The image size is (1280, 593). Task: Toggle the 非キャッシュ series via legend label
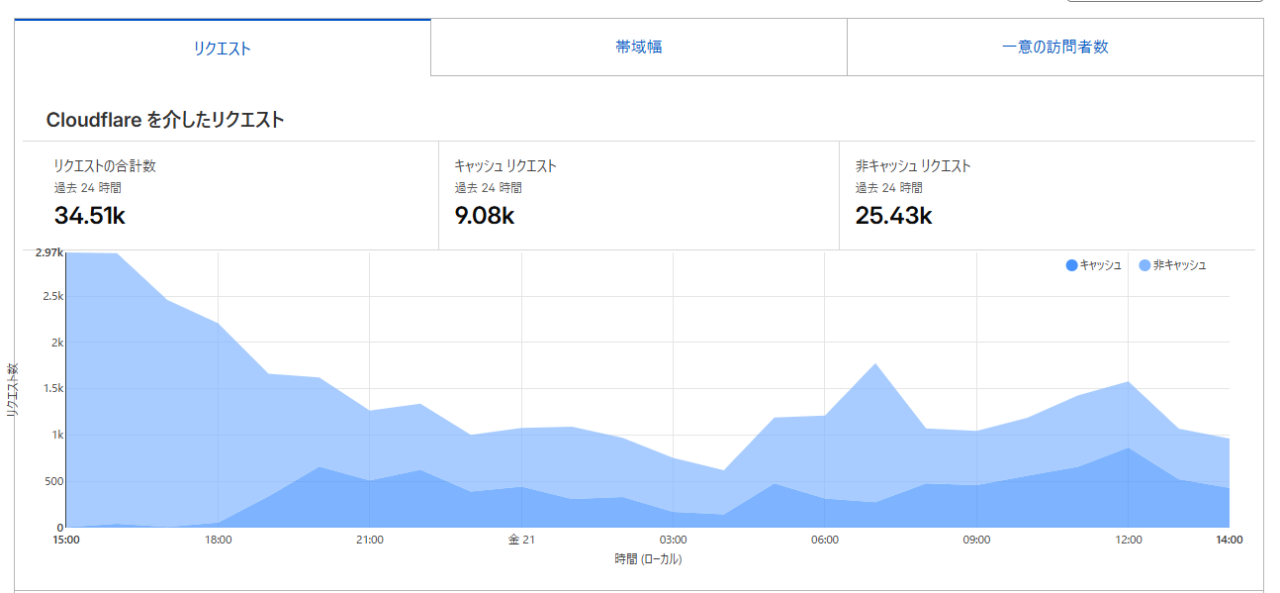tap(1179, 265)
